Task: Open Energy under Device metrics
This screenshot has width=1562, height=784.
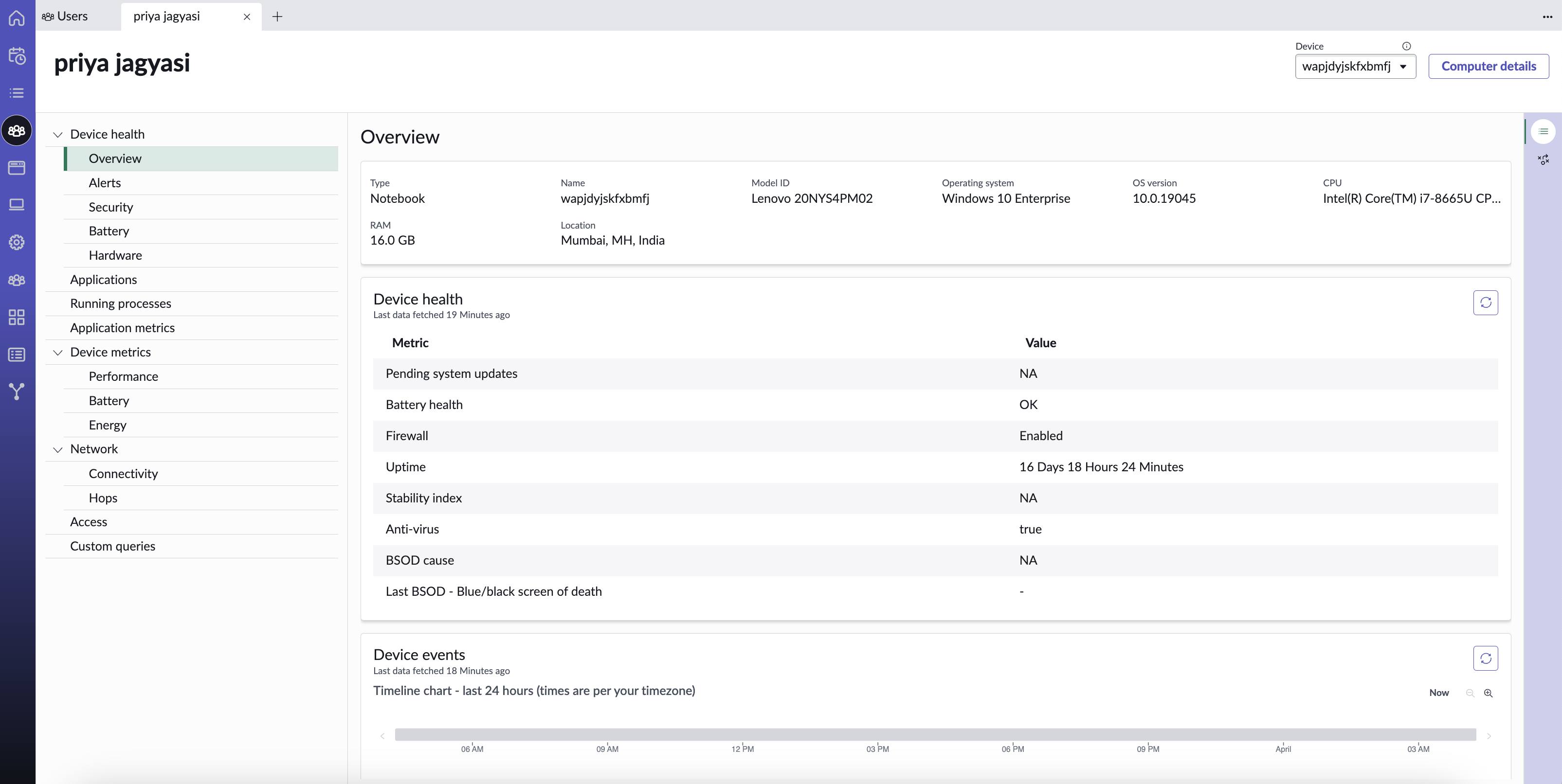Action: click(200, 426)
